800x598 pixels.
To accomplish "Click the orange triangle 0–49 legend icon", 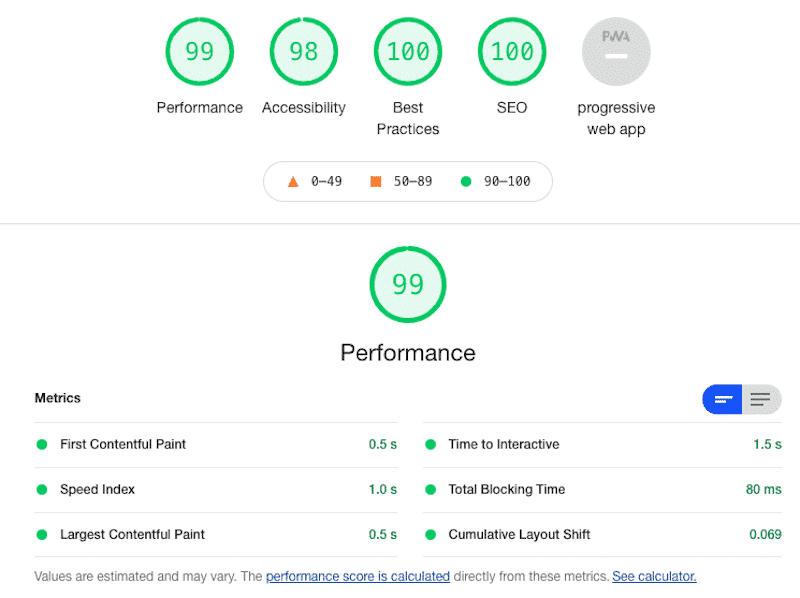I will (292, 181).
